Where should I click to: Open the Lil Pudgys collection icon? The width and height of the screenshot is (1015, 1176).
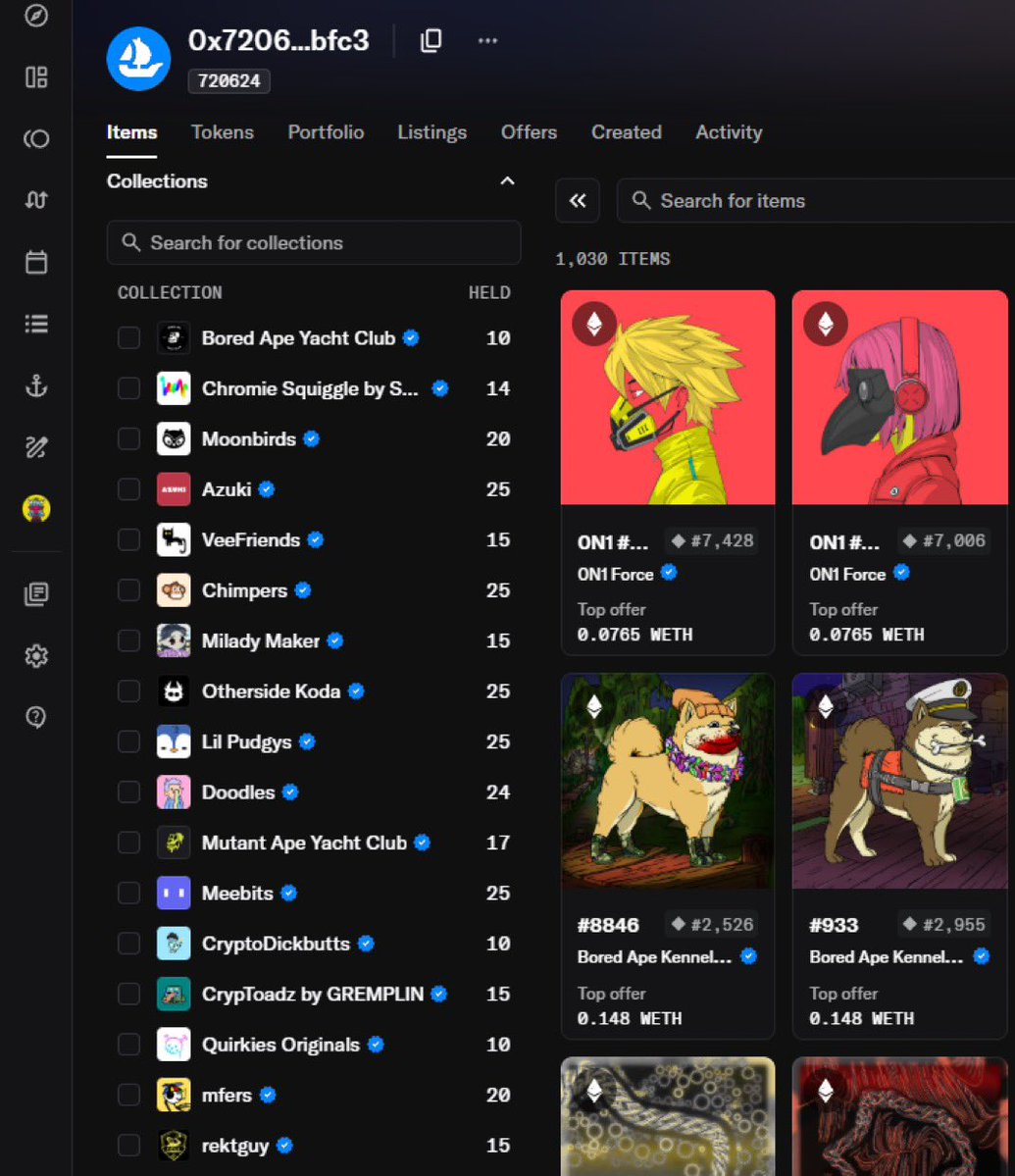tap(174, 741)
